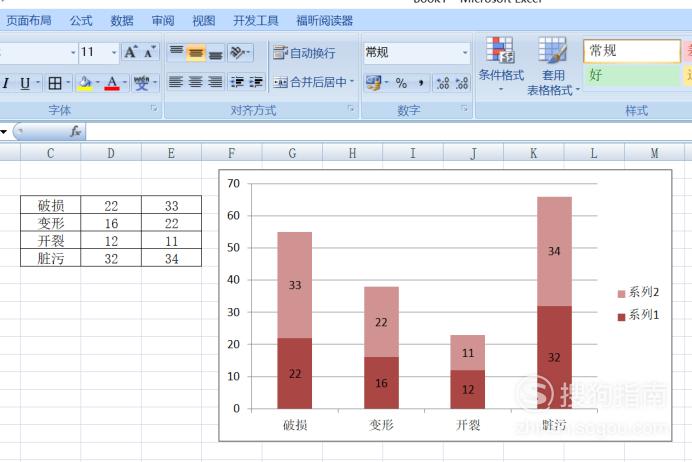Screen dimensions: 692x462
Task: Open 对齐方式 dialog launcher
Action: coord(350,108)
